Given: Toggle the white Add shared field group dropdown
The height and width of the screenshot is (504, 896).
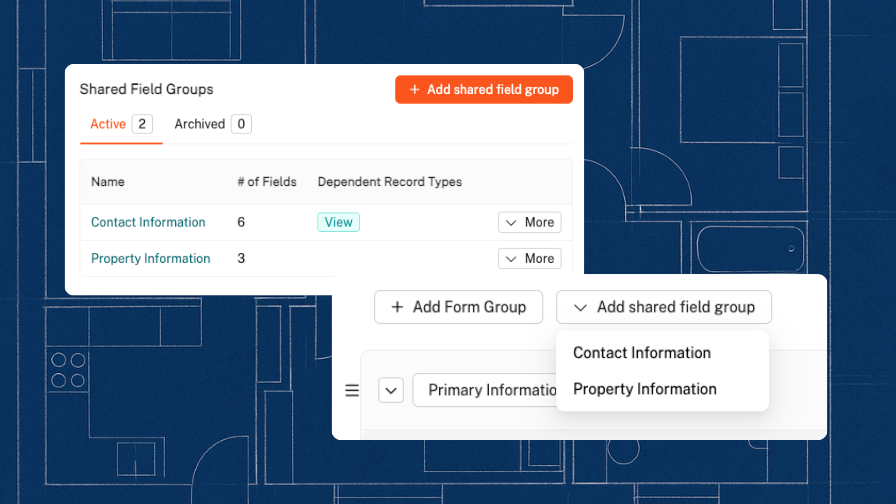Looking at the screenshot, I should [x=664, y=307].
